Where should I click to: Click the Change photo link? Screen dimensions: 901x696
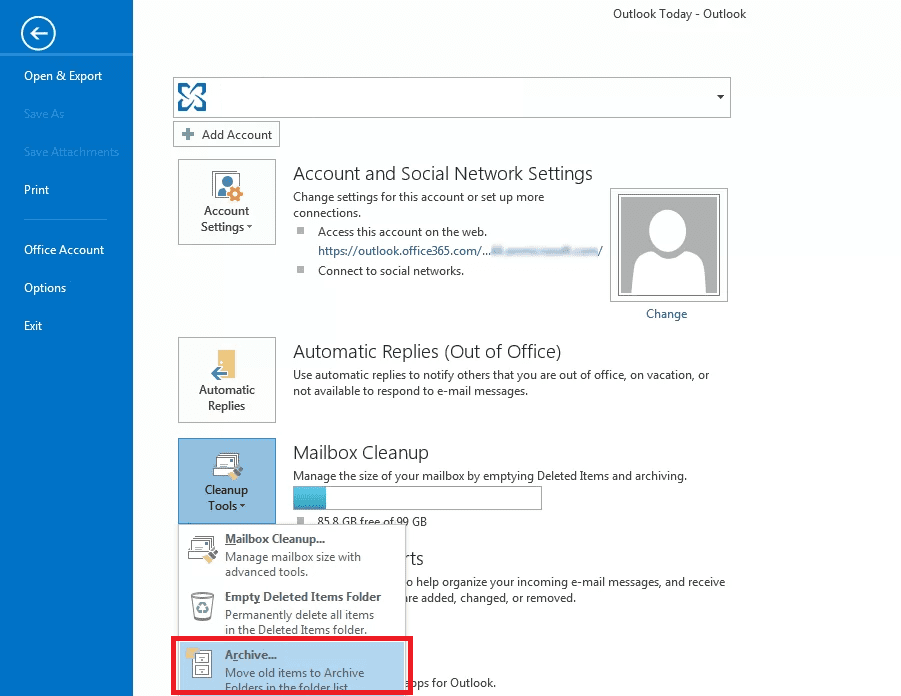click(667, 314)
